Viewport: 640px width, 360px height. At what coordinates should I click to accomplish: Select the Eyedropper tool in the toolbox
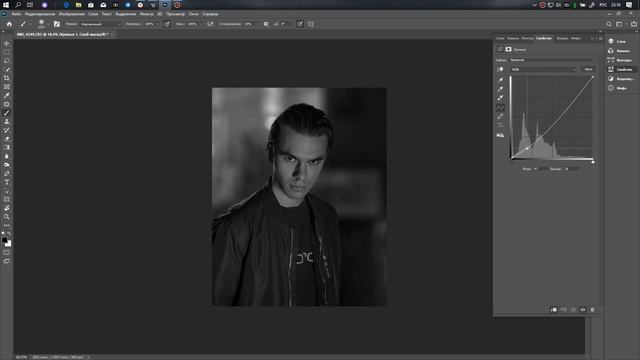click(x=7, y=95)
